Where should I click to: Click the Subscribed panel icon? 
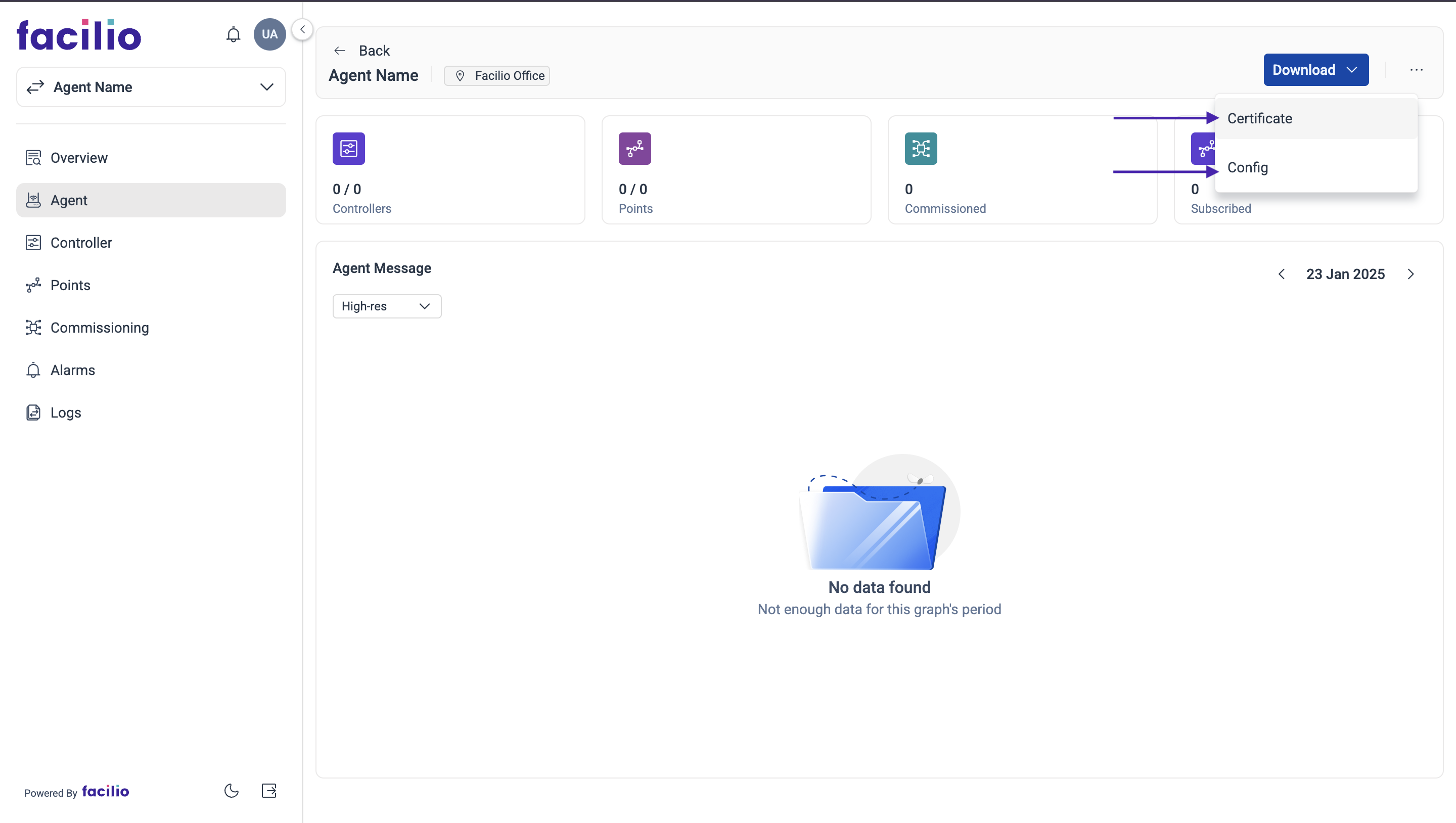coord(1205,148)
